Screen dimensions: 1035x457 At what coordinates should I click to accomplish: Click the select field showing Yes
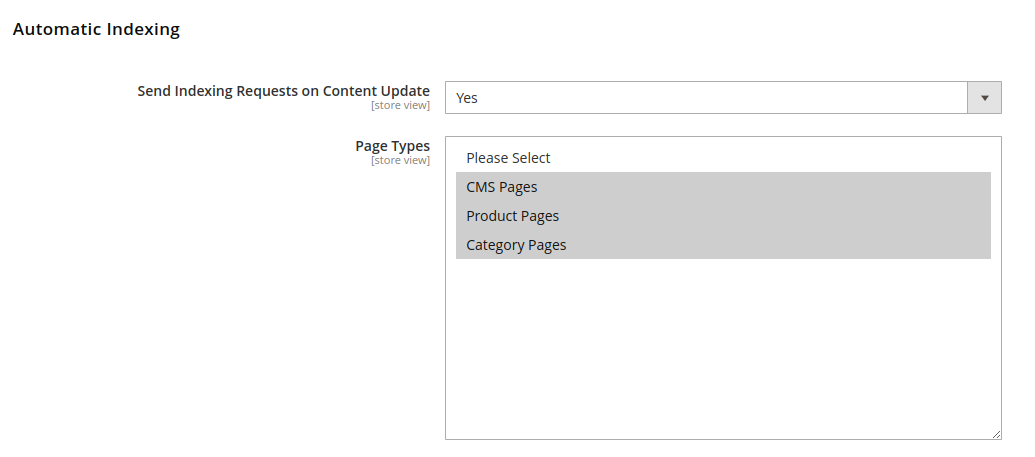[723, 98]
